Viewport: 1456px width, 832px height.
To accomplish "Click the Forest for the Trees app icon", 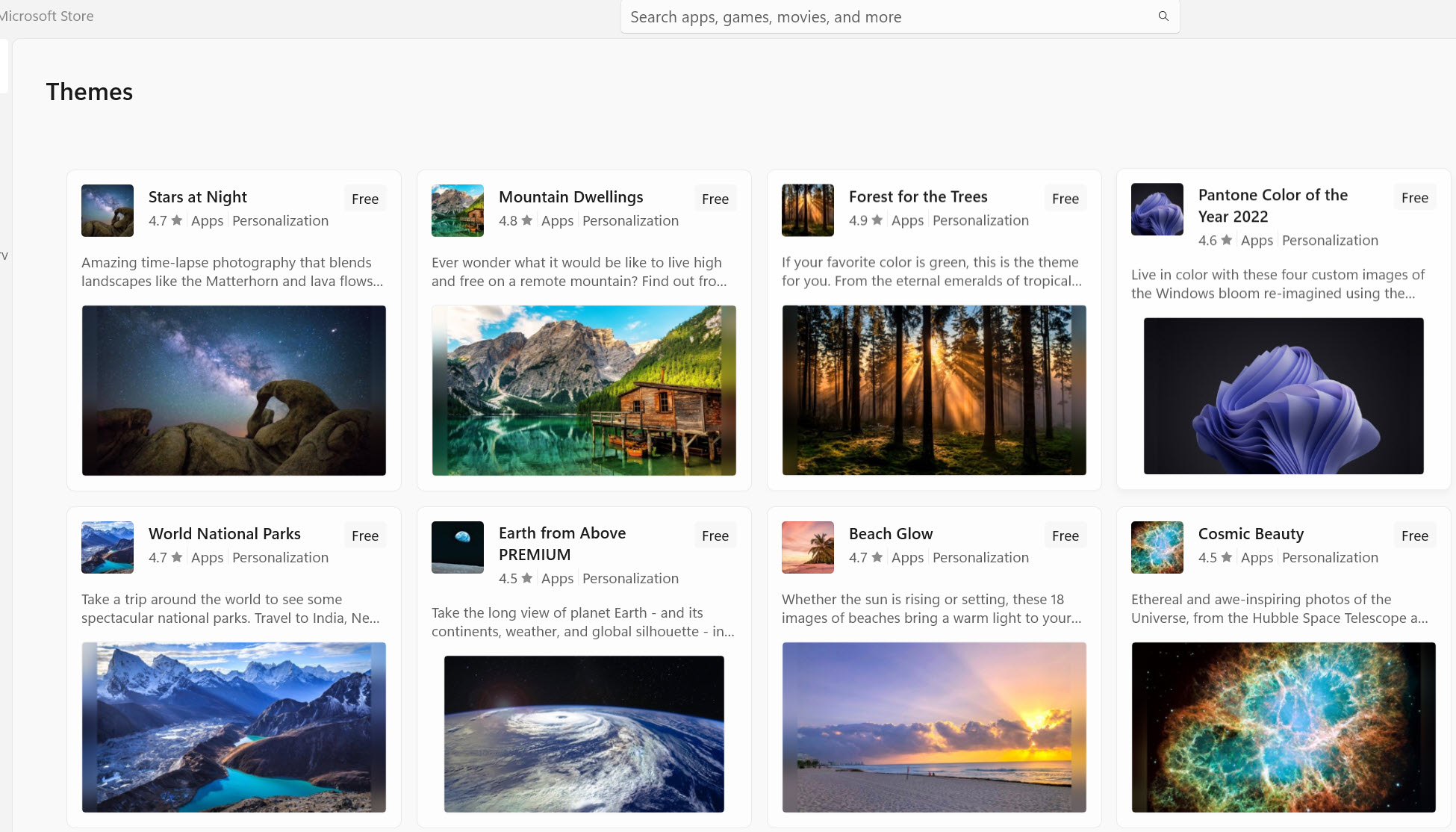I will pos(807,210).
